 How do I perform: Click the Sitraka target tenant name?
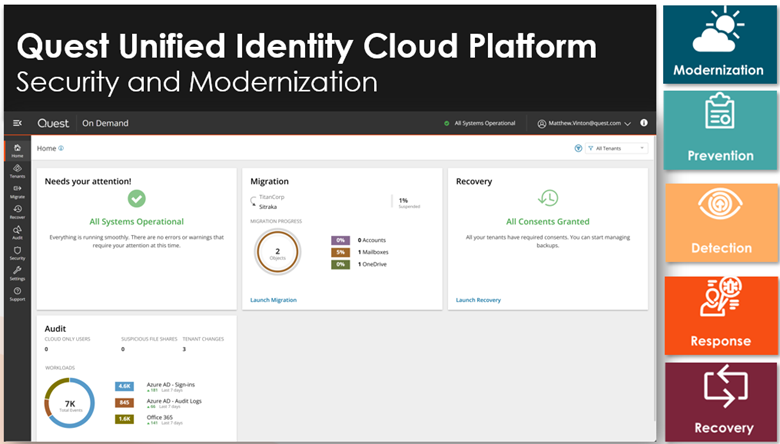point(268,206)
